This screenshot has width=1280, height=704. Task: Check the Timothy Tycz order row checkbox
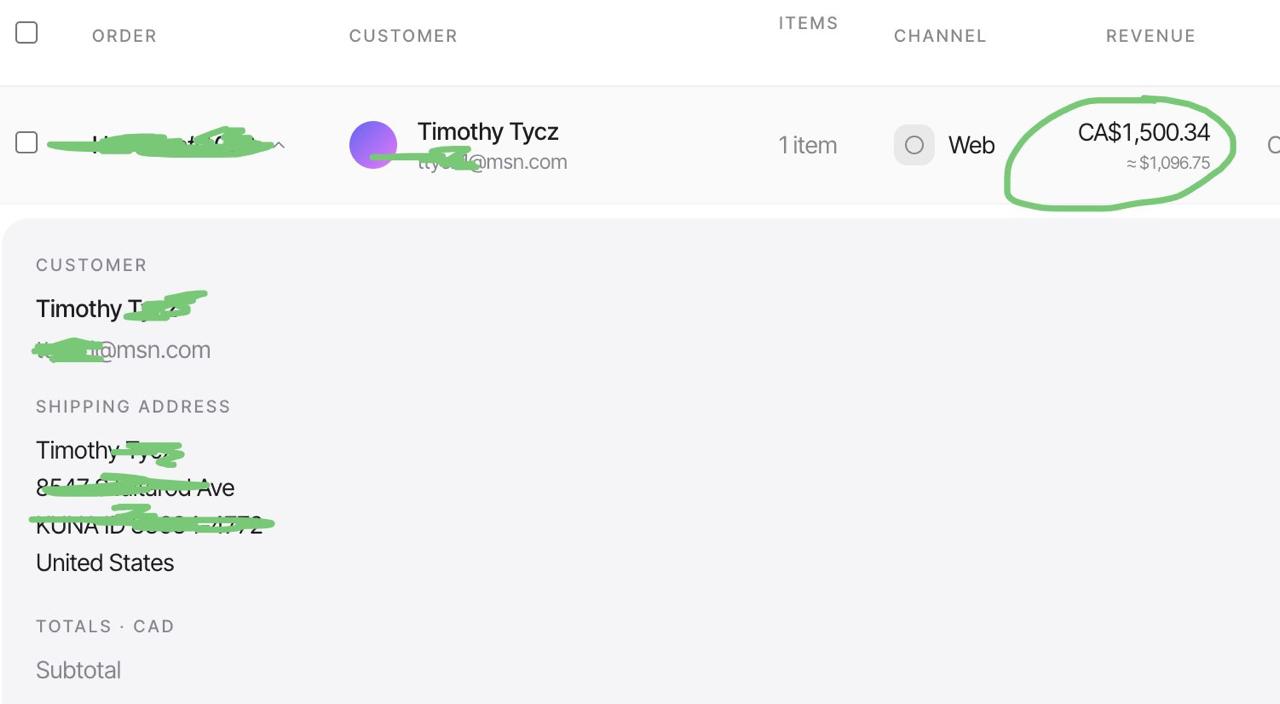pos(27,143)
